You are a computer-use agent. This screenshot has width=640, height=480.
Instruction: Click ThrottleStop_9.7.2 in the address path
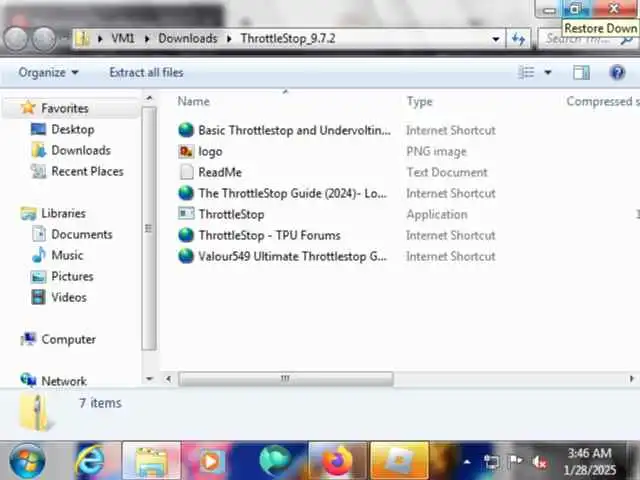[288, 39]
